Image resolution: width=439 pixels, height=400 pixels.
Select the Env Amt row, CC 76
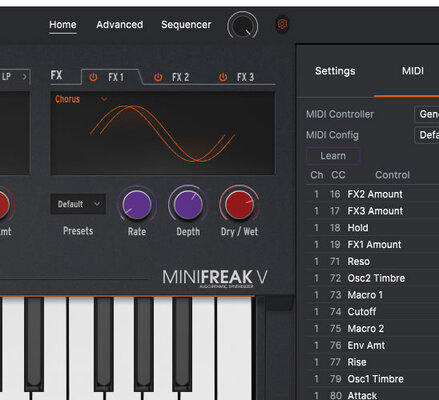click(x=372, y=345)
